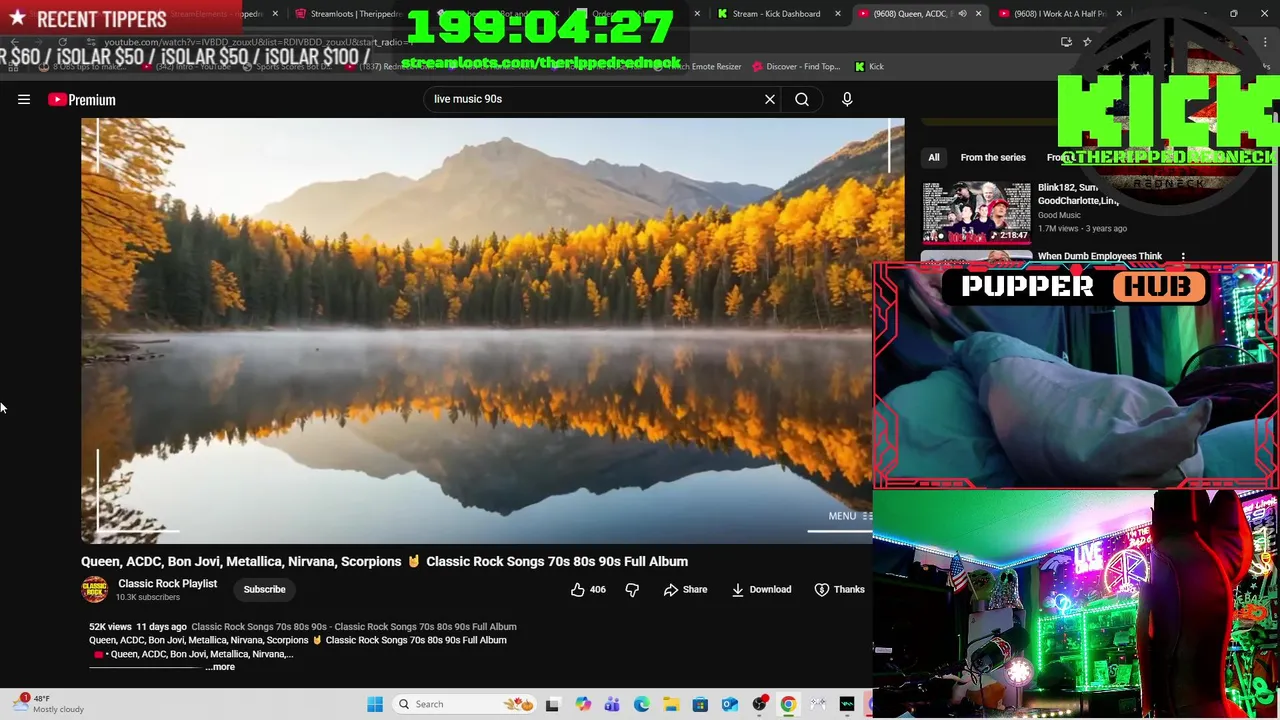Open the Classic Rock Playlist channel avatar
This screenshot has height=720, width=1280.
tap(95, 589)
